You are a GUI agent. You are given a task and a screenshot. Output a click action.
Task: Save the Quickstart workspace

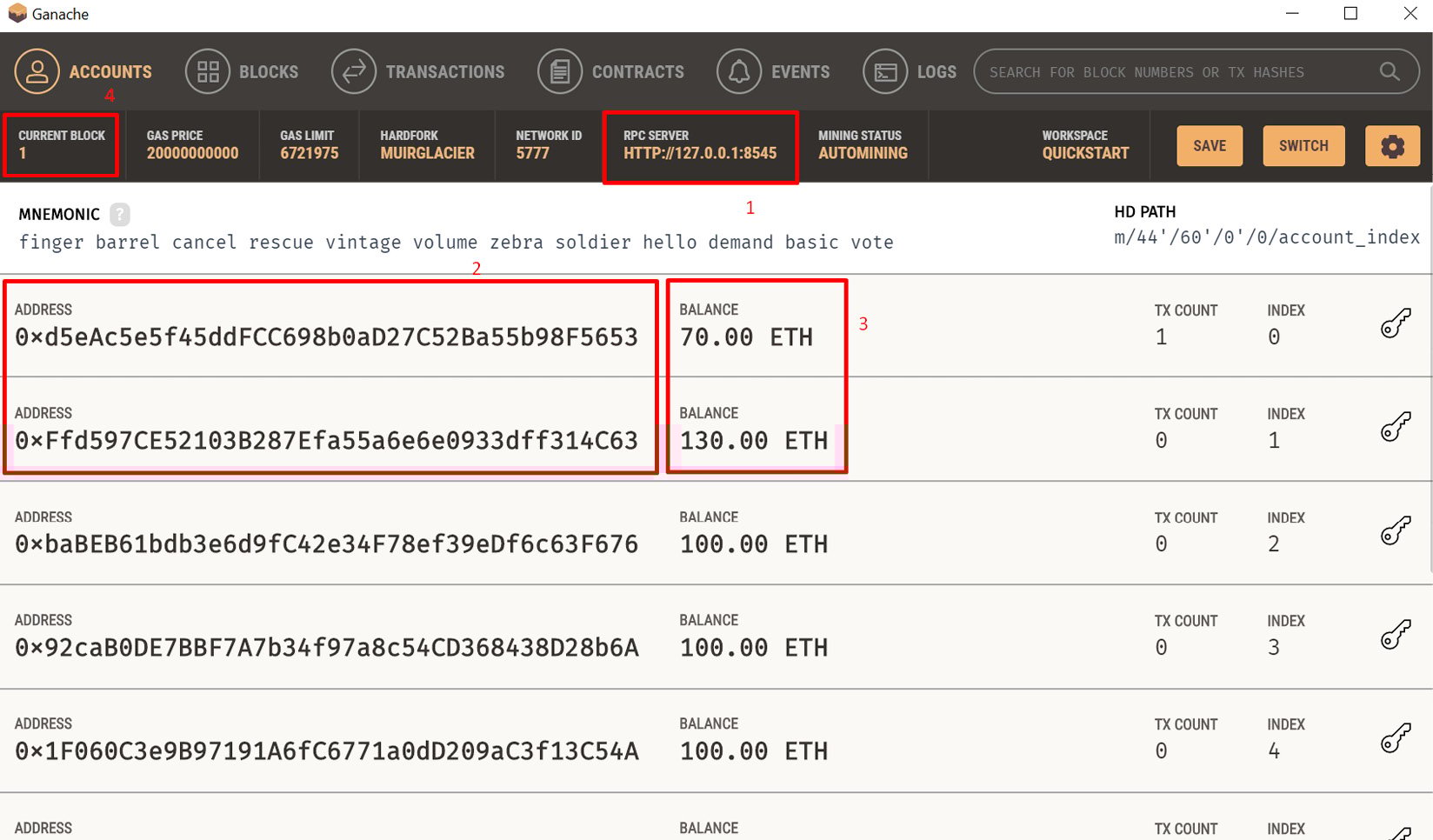click(x=1210, y=145)
